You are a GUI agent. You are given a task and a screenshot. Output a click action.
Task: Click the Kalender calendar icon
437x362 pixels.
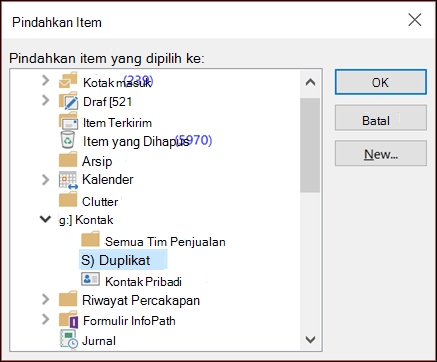click(x=68, y=180)
